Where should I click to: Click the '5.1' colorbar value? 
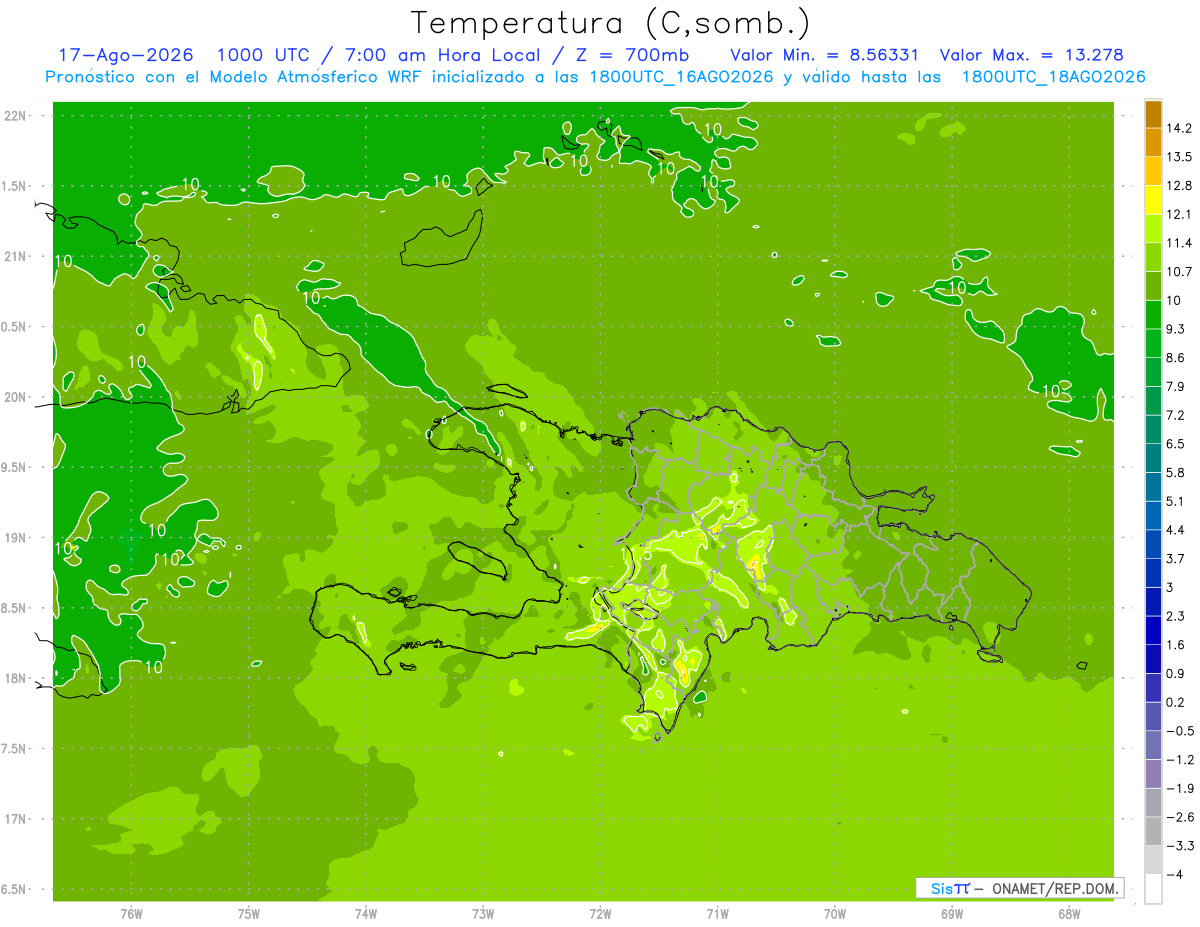coord(1176,501)
